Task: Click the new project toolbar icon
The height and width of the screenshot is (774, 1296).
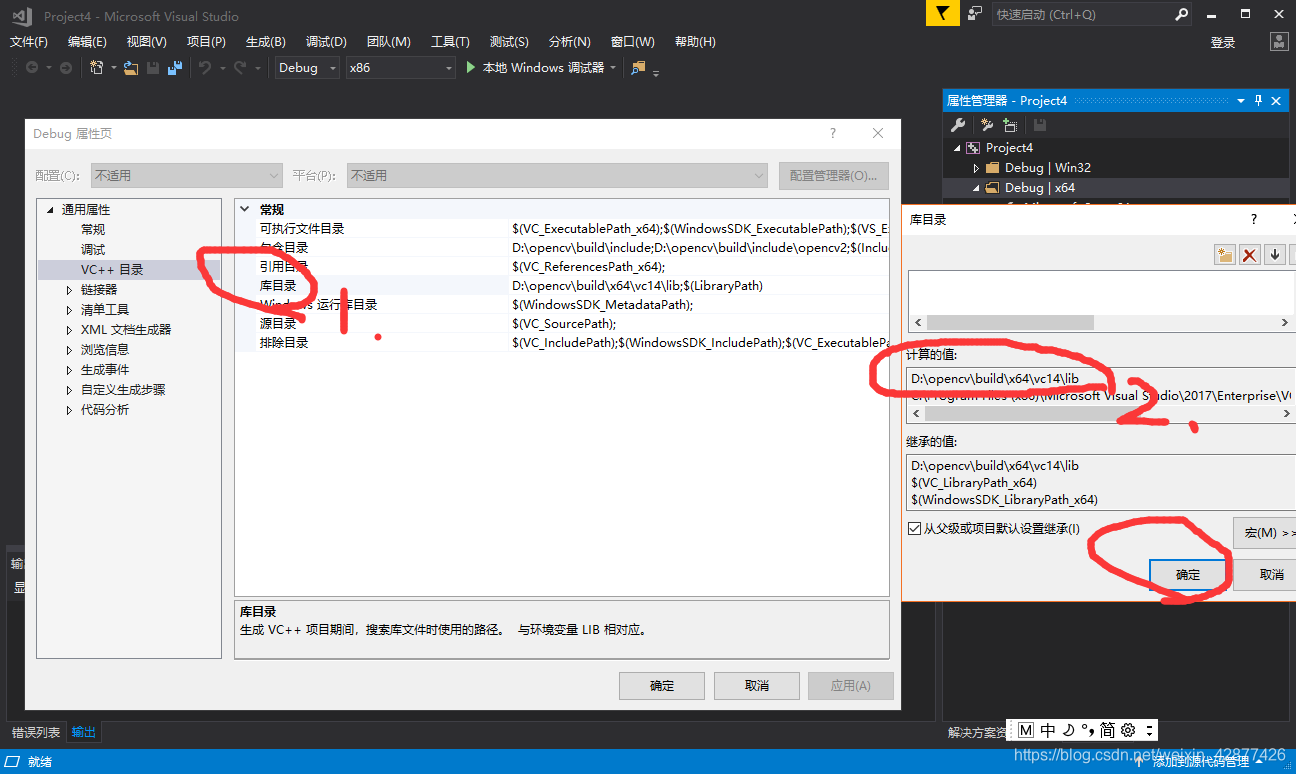Action: (97, 68)
